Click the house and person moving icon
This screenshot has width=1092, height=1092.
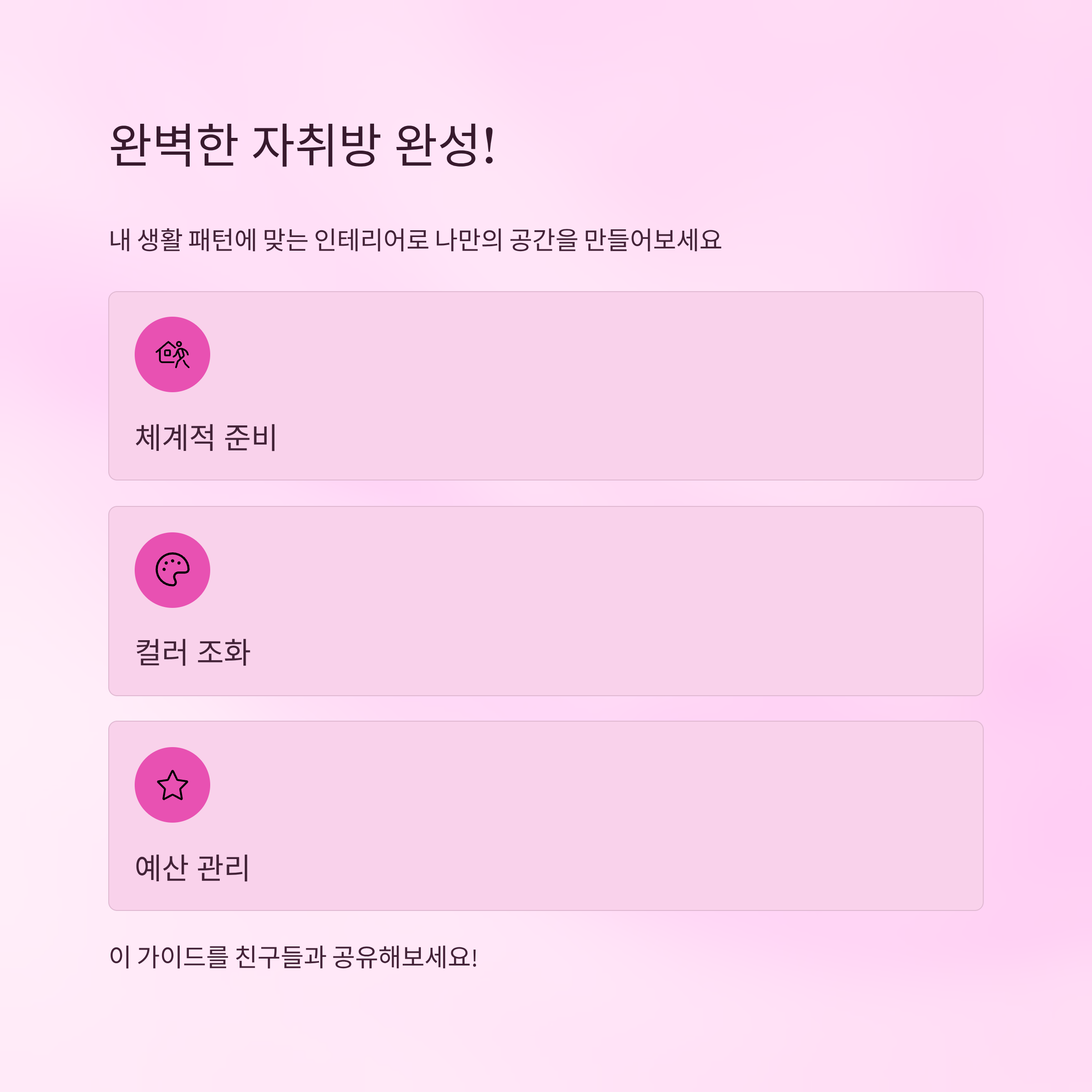click(x=172, y=354)
